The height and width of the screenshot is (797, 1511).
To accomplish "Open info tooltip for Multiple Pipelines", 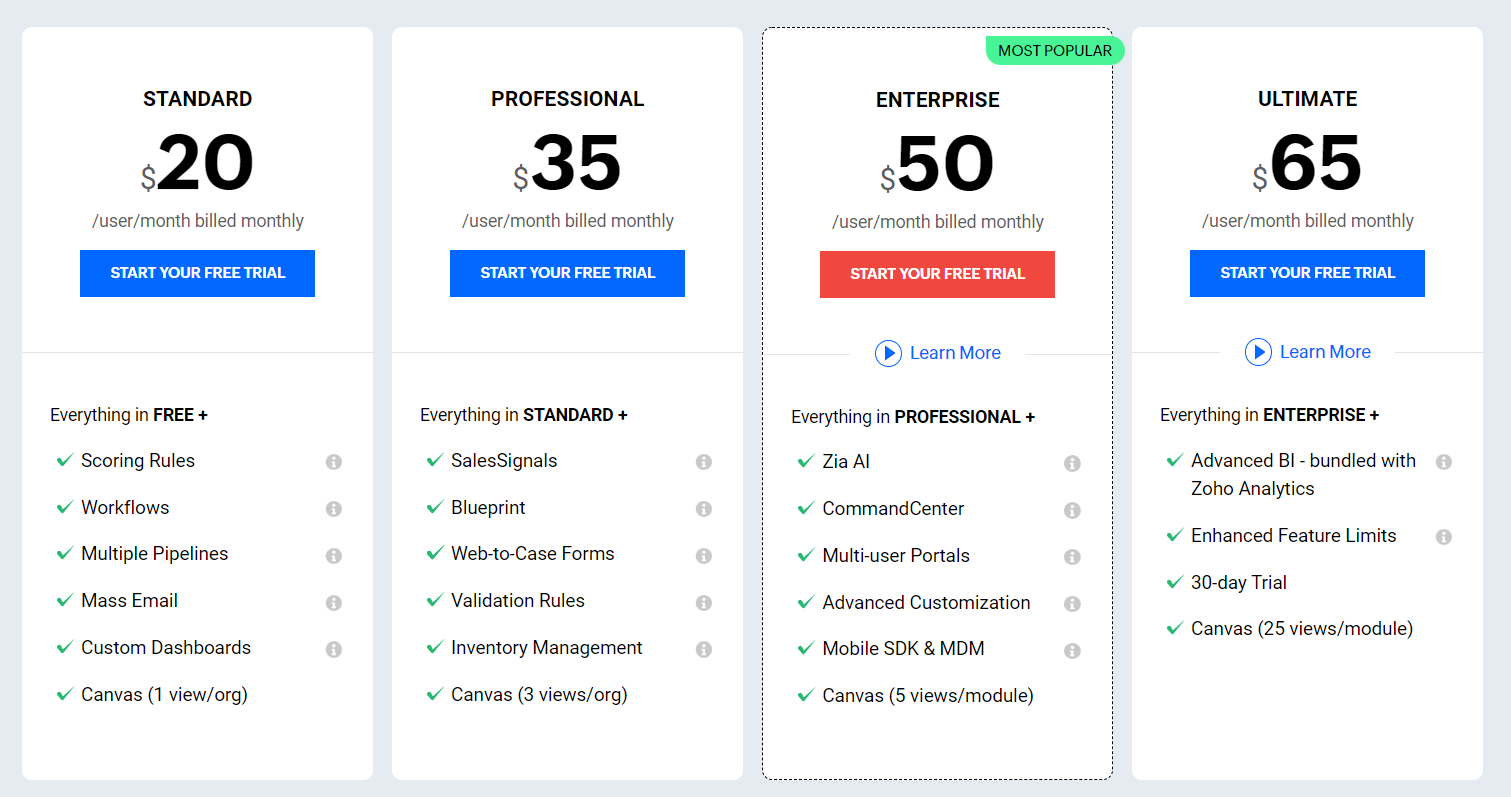I will tap(334, 556).
